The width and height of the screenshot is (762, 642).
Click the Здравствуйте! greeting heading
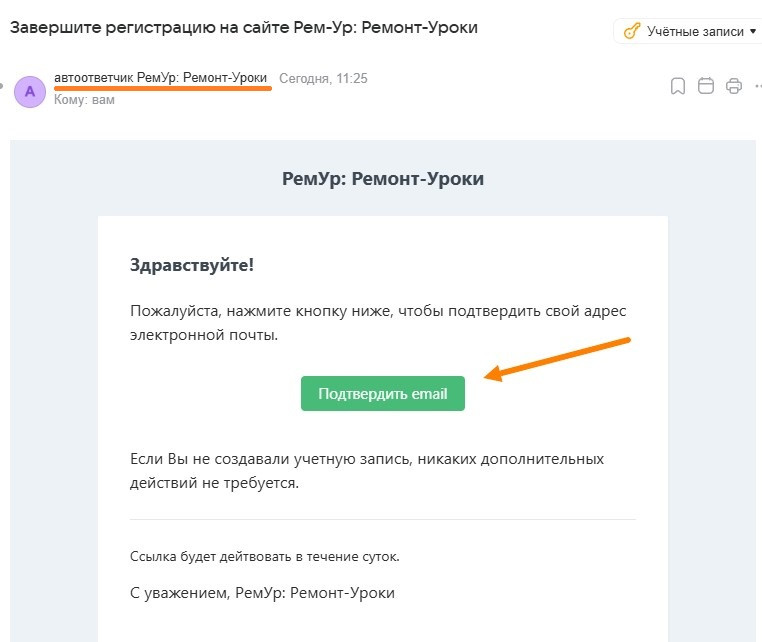click(191, 265)
